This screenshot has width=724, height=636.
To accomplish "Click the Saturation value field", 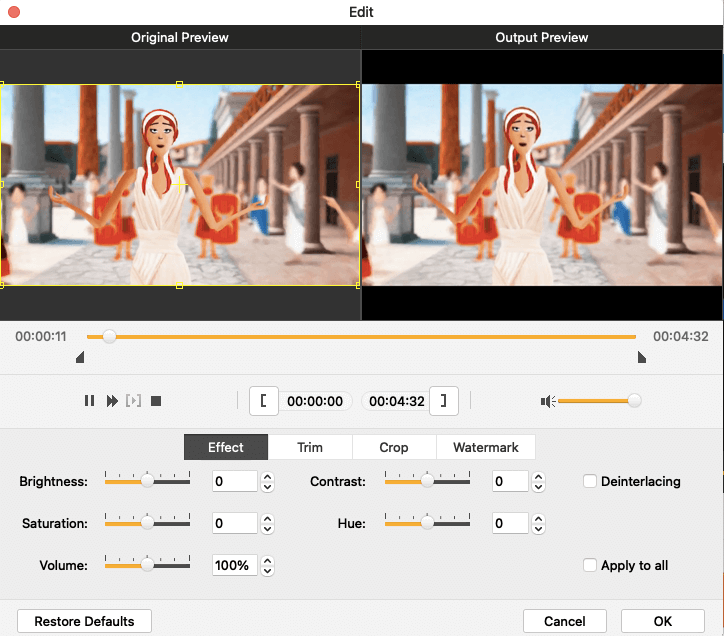I will tap(235, 523).
